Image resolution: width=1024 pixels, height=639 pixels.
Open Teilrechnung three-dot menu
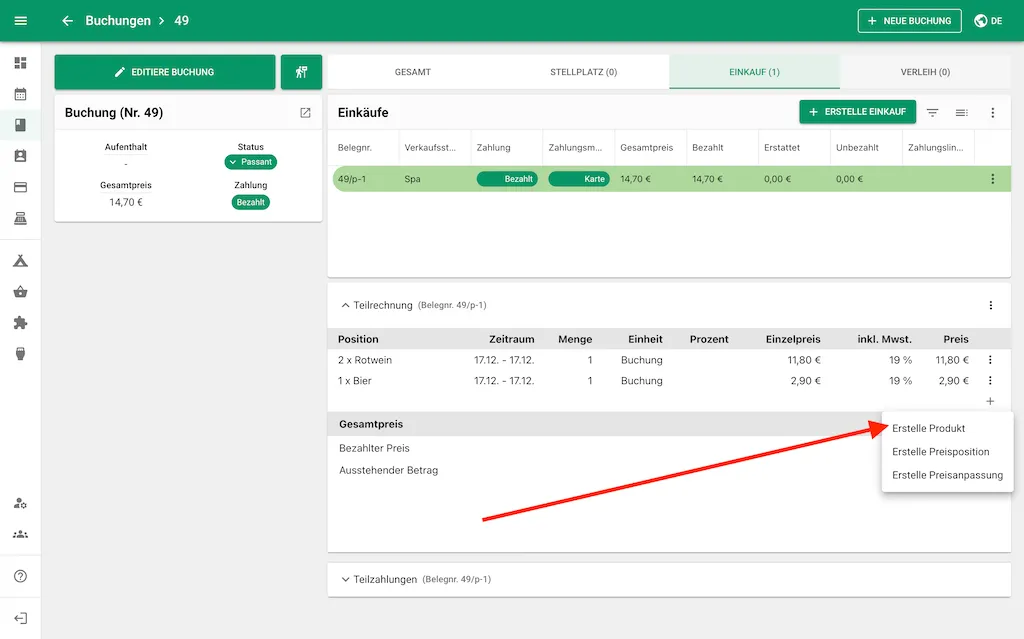[x=991, y=305]
